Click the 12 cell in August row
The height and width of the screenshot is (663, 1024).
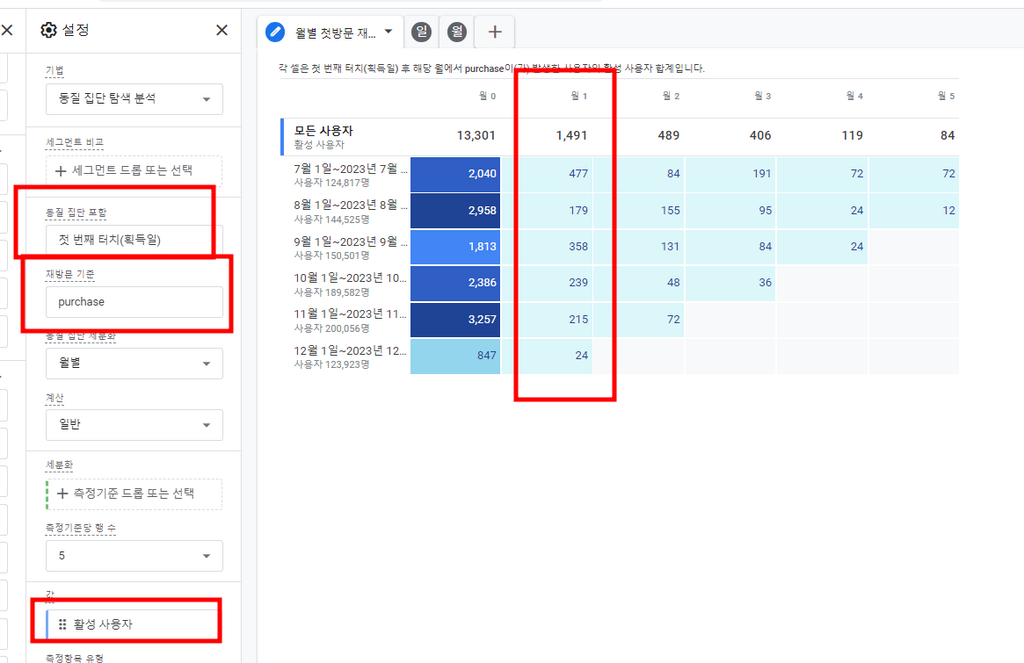tap(914, 210)
